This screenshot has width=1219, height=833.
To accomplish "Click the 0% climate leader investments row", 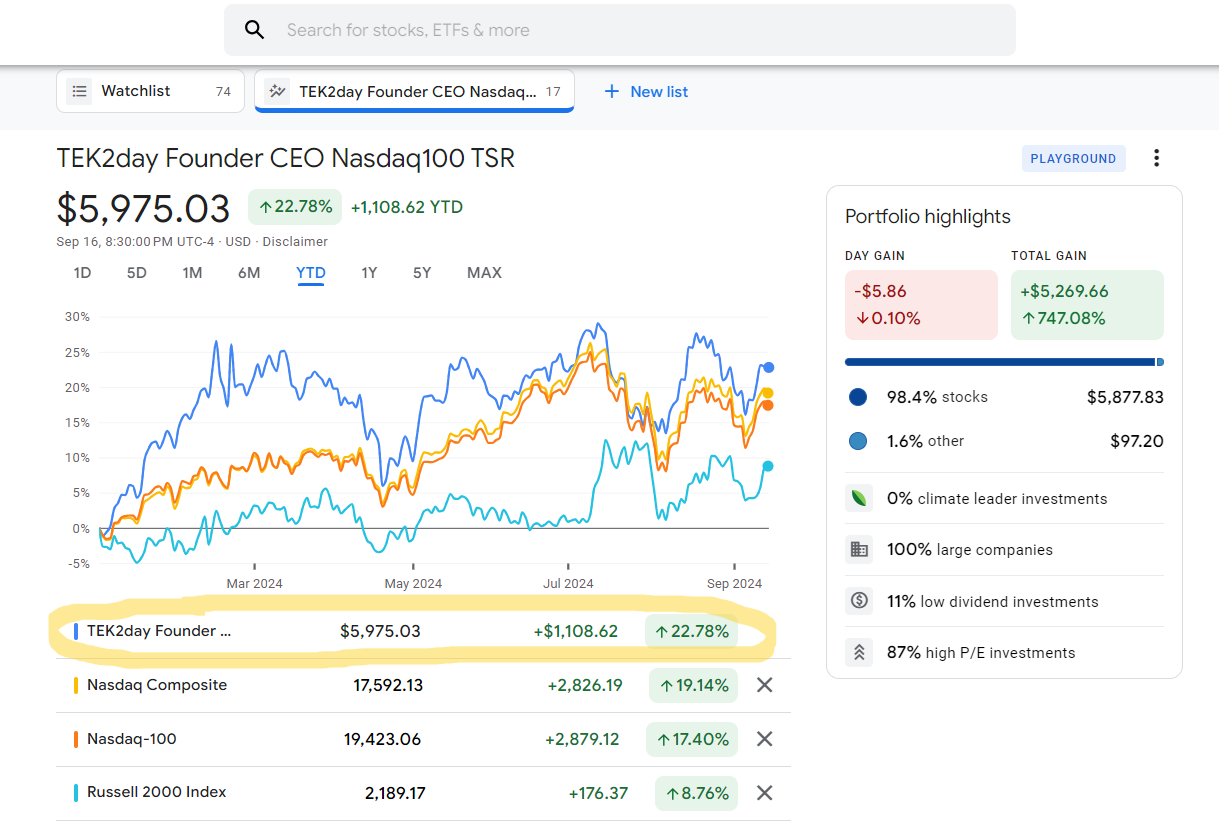I will coord(1004,498).
